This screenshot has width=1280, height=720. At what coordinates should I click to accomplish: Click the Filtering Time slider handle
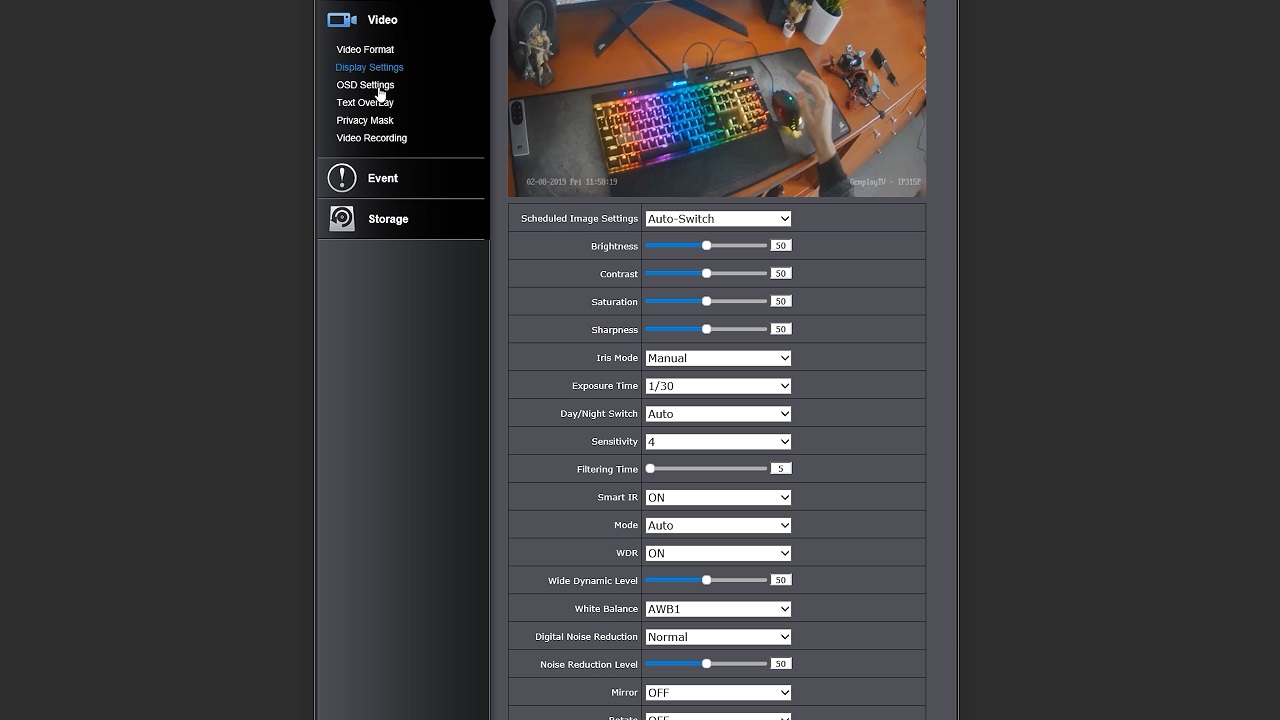650,469
